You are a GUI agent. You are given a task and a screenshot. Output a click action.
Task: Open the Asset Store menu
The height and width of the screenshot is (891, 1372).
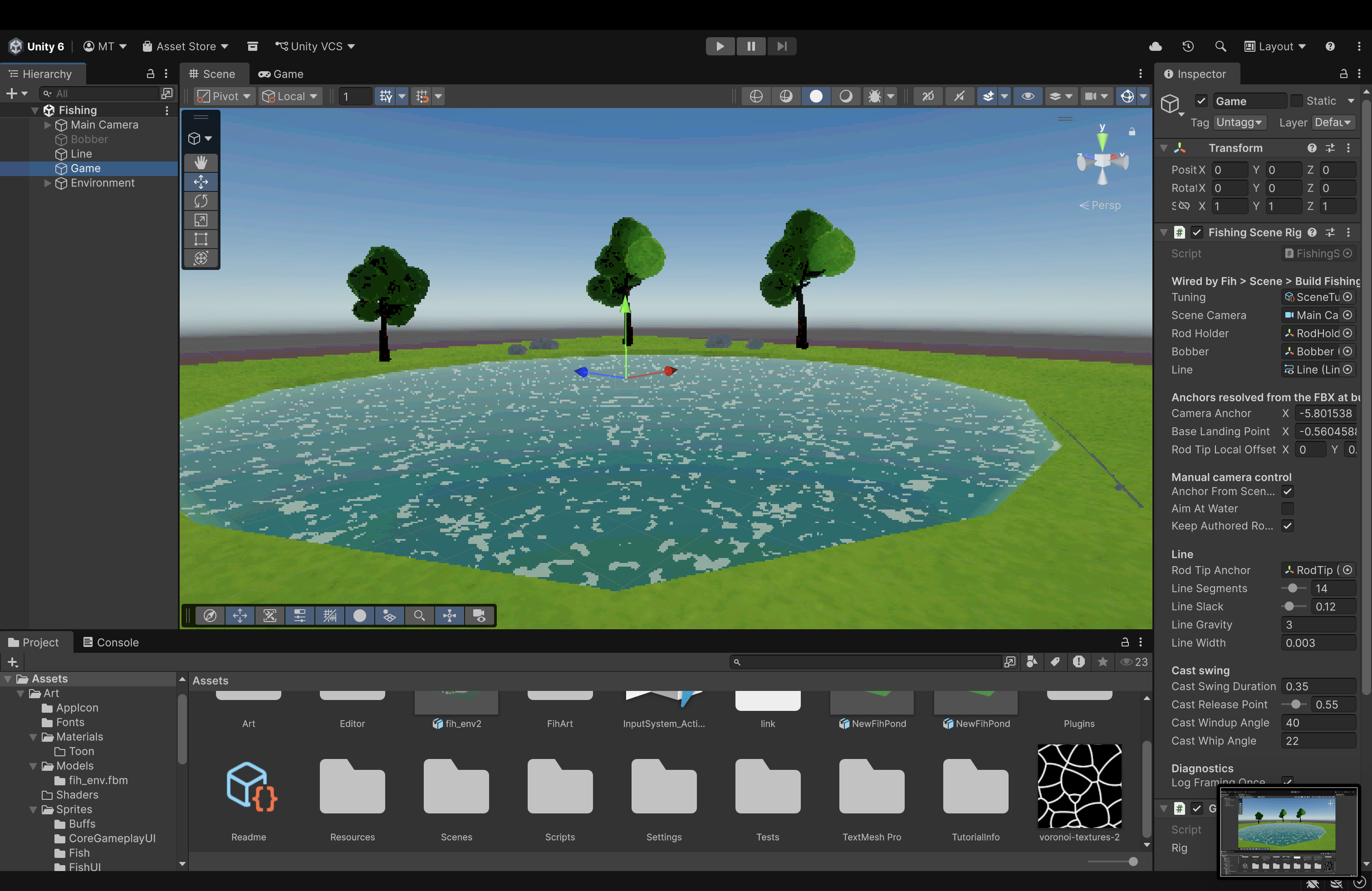coord(185,46)
